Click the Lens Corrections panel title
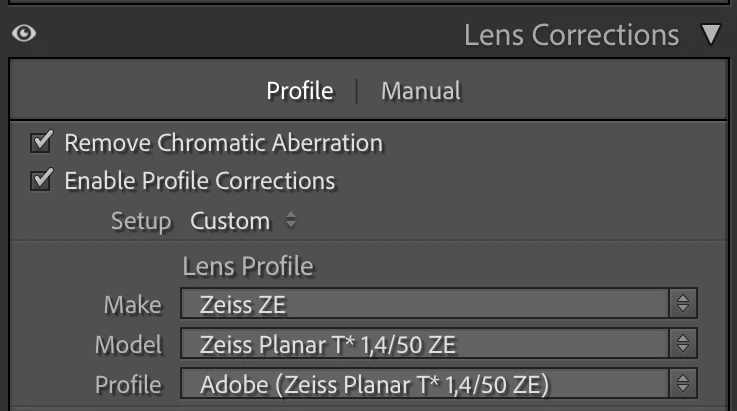737x411 pixels. [x=572, y=35]
